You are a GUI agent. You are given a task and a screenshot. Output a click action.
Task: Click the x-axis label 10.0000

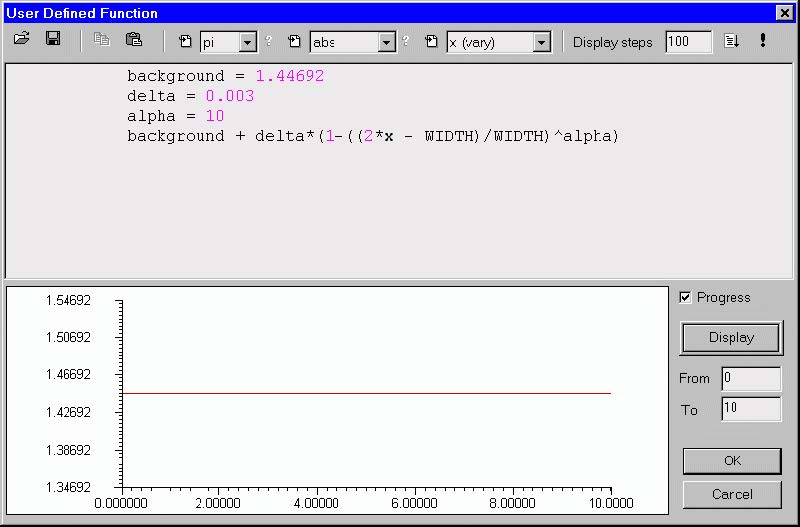pyautogui.click(x=611, y=503)
